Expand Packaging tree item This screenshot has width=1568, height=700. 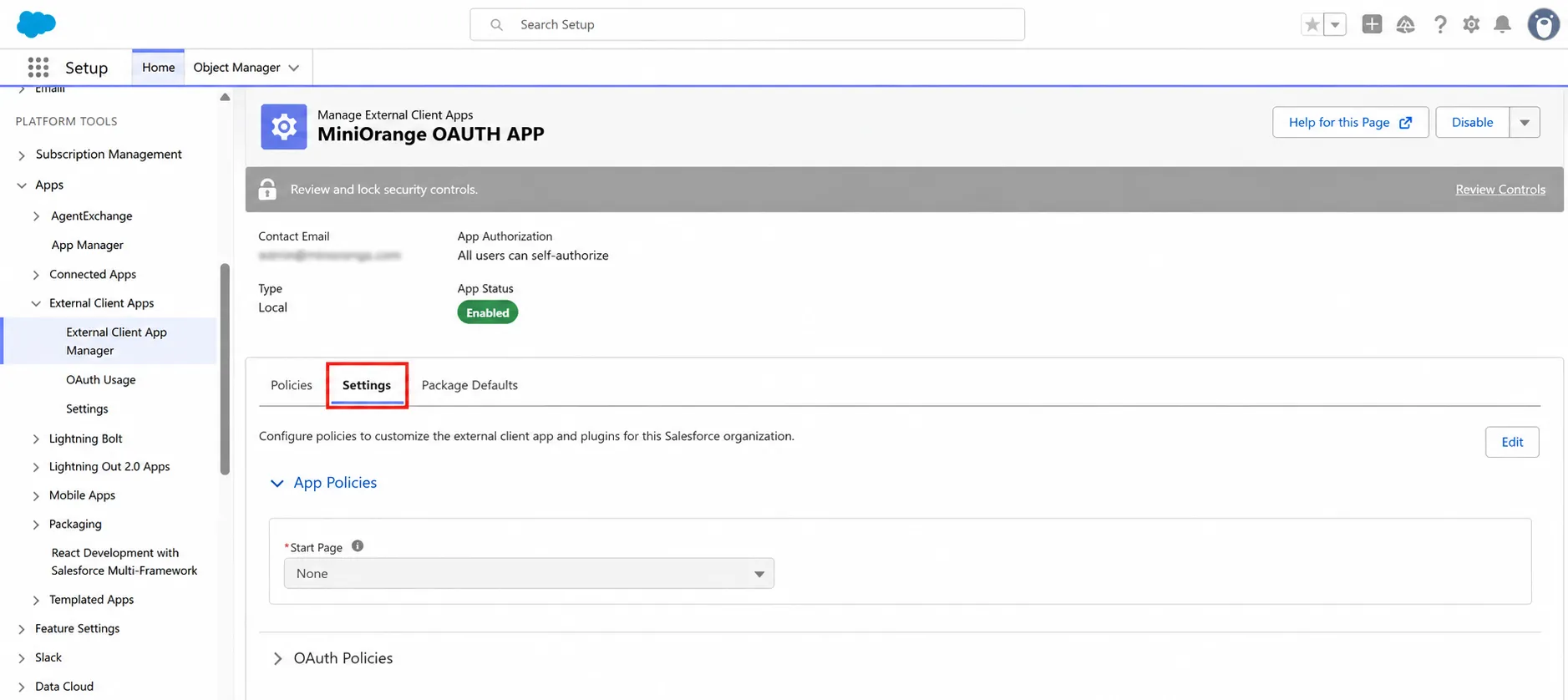[x=36, y=525]
